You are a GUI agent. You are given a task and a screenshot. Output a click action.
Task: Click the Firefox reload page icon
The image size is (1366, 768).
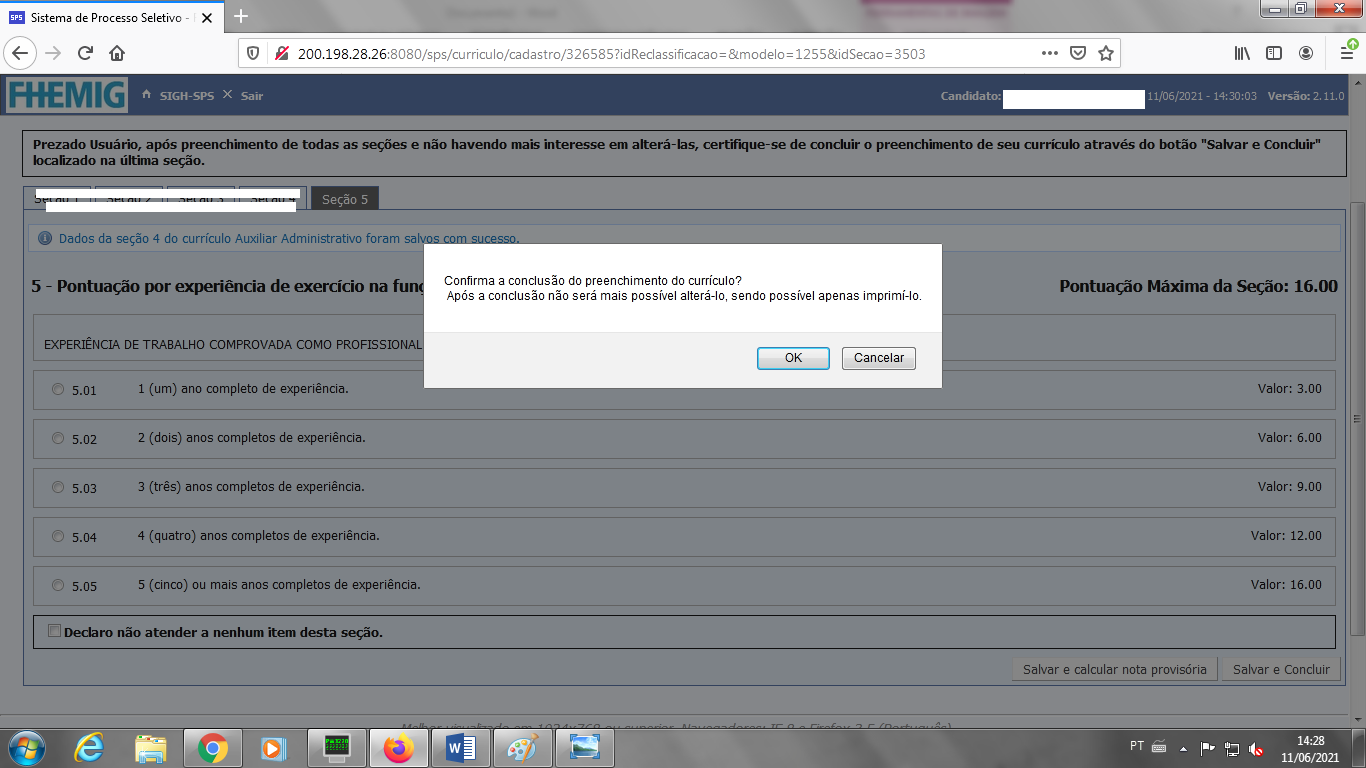point(85,53)
